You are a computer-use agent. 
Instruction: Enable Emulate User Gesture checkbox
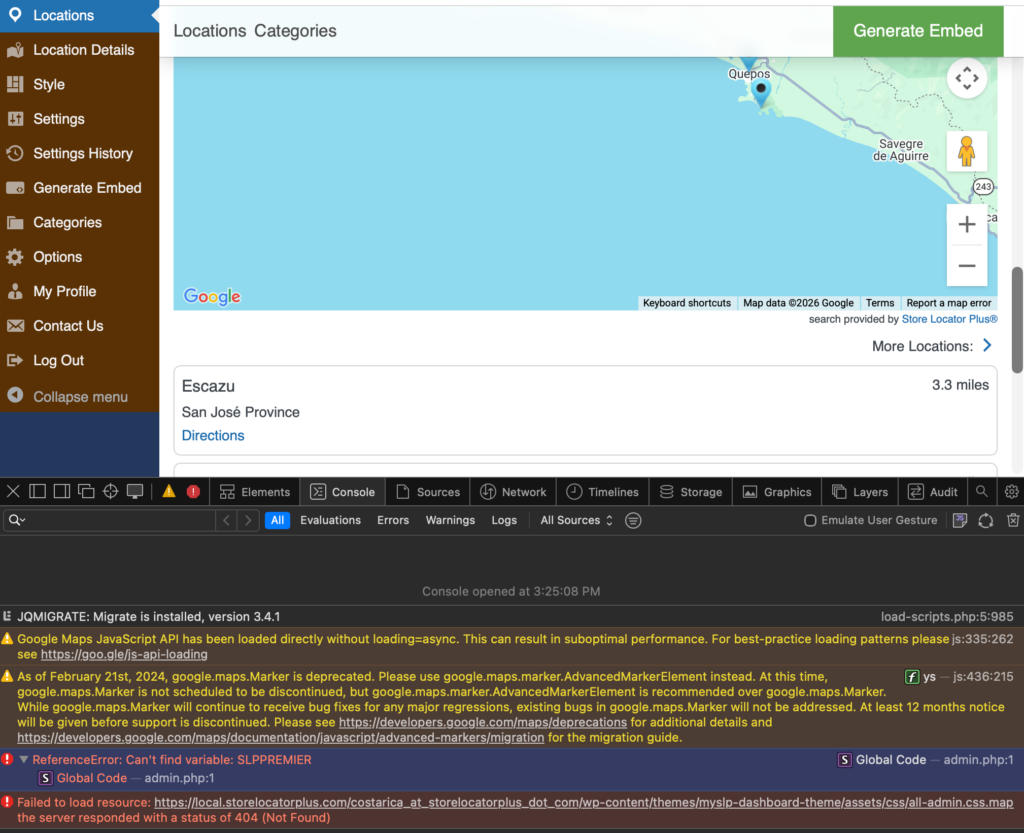[x=811, y=520]
